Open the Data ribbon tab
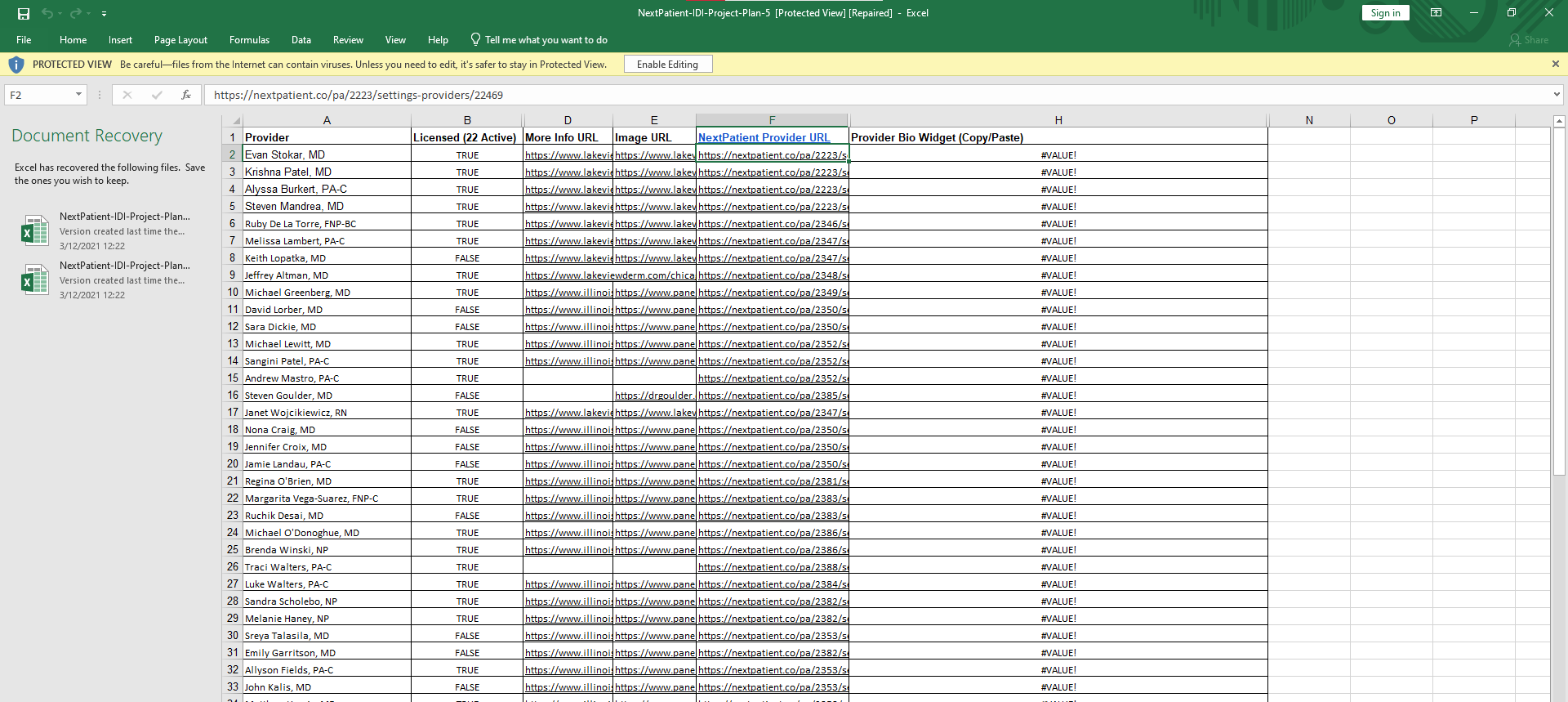Viewport: 1568px width, 702px height. [301, 39]
